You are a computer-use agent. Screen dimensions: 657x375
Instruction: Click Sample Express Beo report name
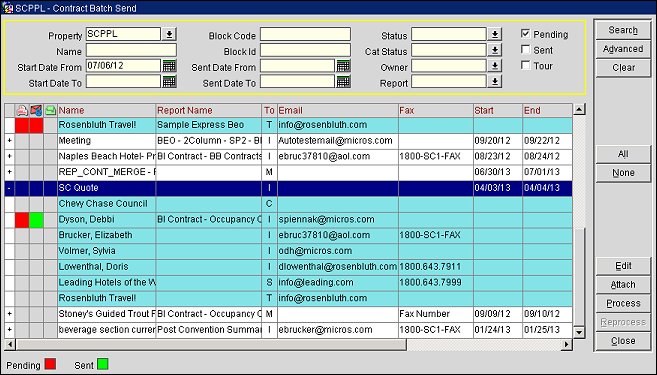200,125
